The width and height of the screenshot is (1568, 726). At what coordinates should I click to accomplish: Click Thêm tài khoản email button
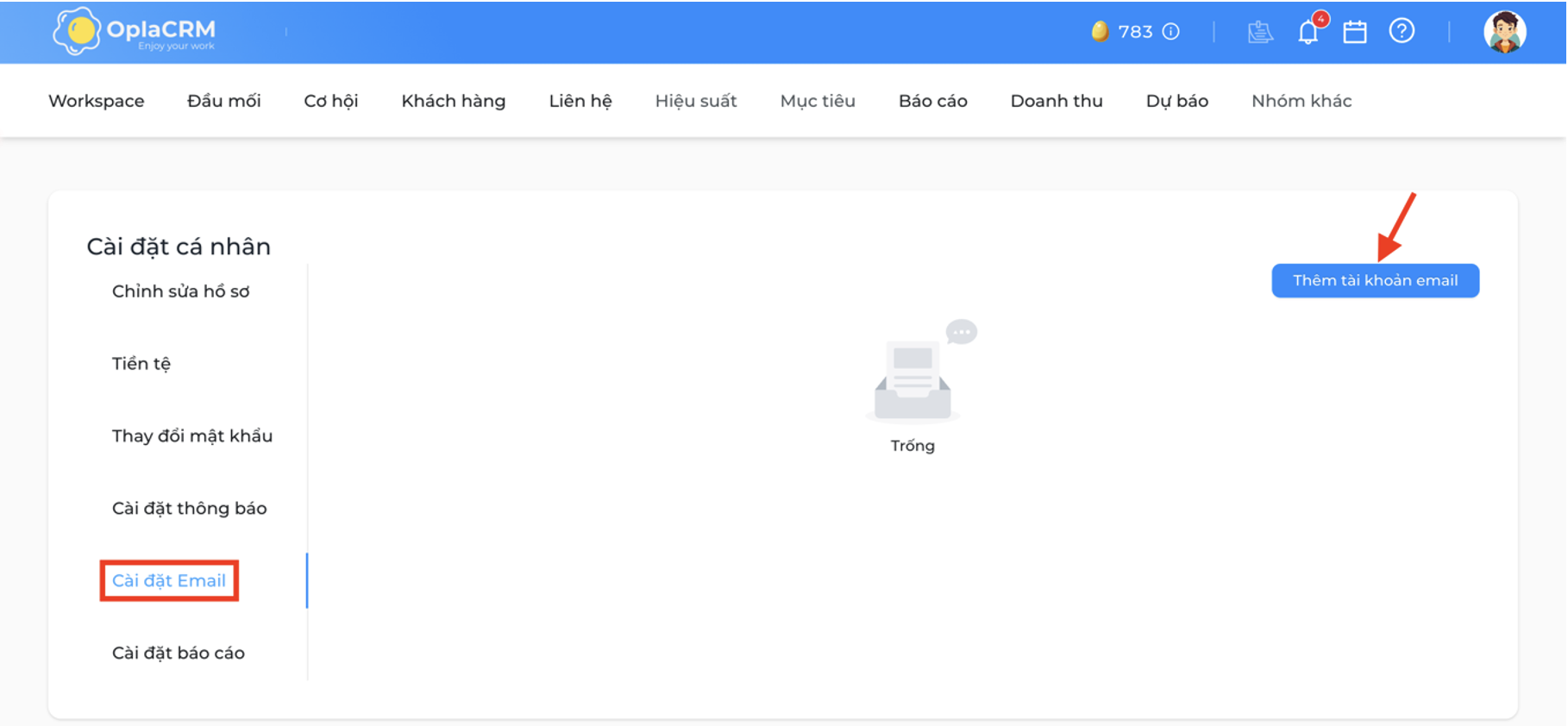click(x=1376, y=280)
